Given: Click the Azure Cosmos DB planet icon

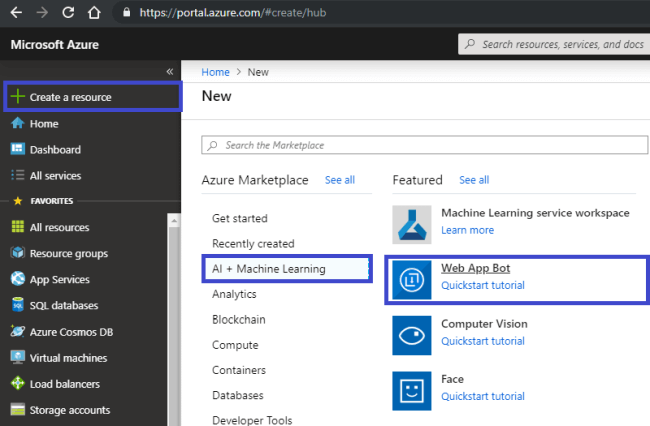Looking at the screenshot, I should point(18,331).
